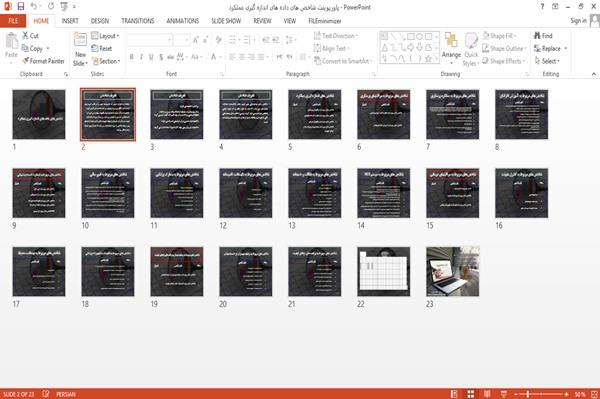Click the Cut scissors icon
The image size is (600, 399).
point(25,36)
